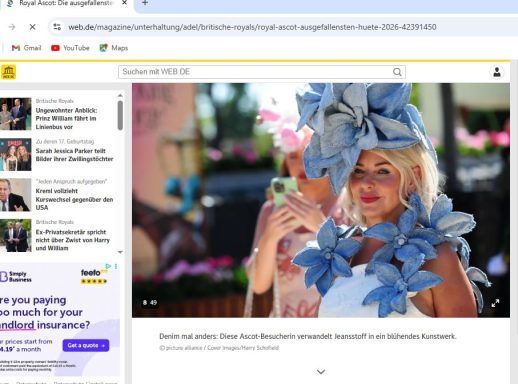This screenshot has width=518, height=384.
Task: Expand content with chevron below caption
Action: (321, 371)
